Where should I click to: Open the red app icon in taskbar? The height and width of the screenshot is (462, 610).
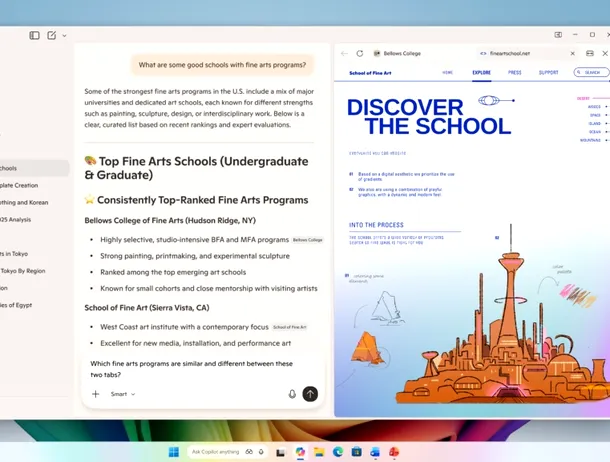pos(394,452)
